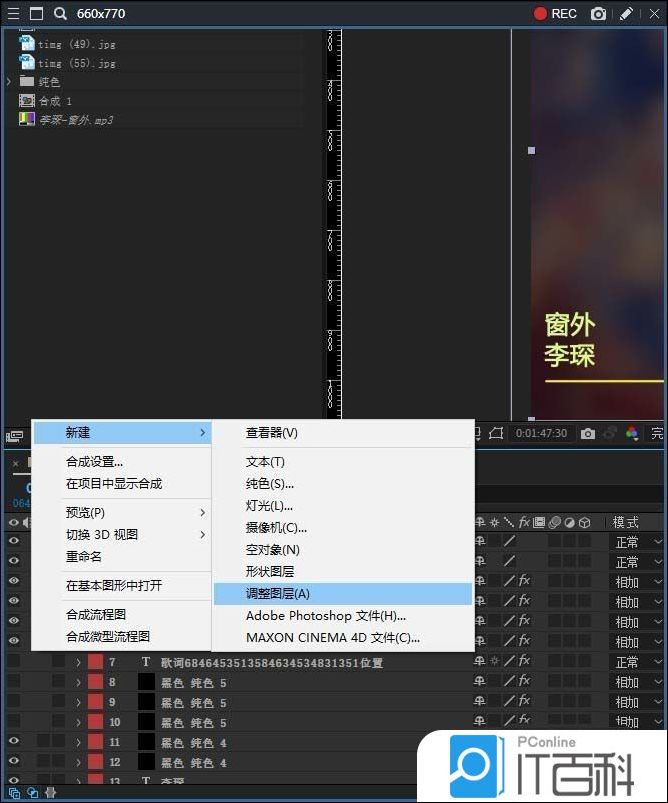The height and width of the screenshot is (803, 668).
Task: Expand the 纯色 folder arrow
Action: tap(8, 81)
